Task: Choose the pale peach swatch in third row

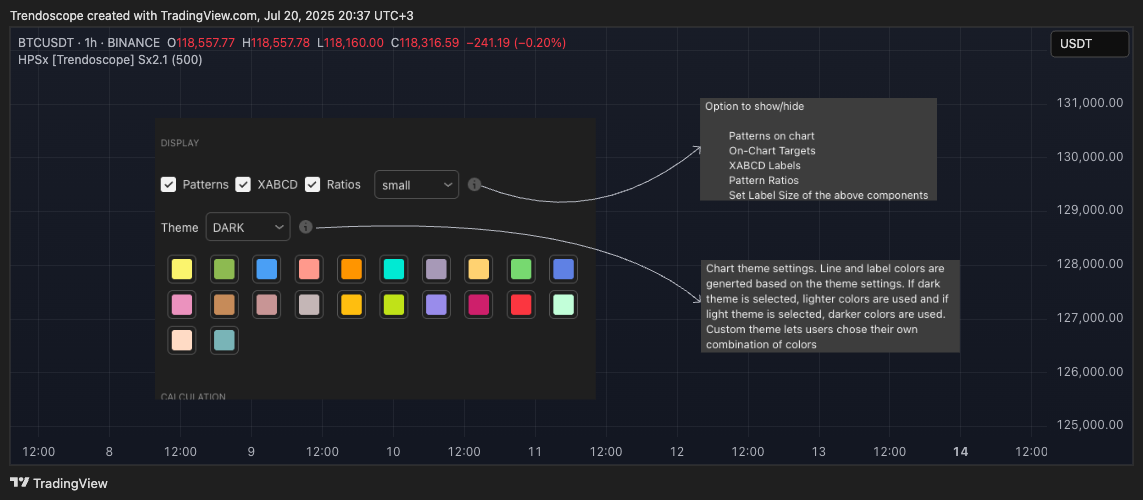Action: pyautogui.click(x=182, y=340)
